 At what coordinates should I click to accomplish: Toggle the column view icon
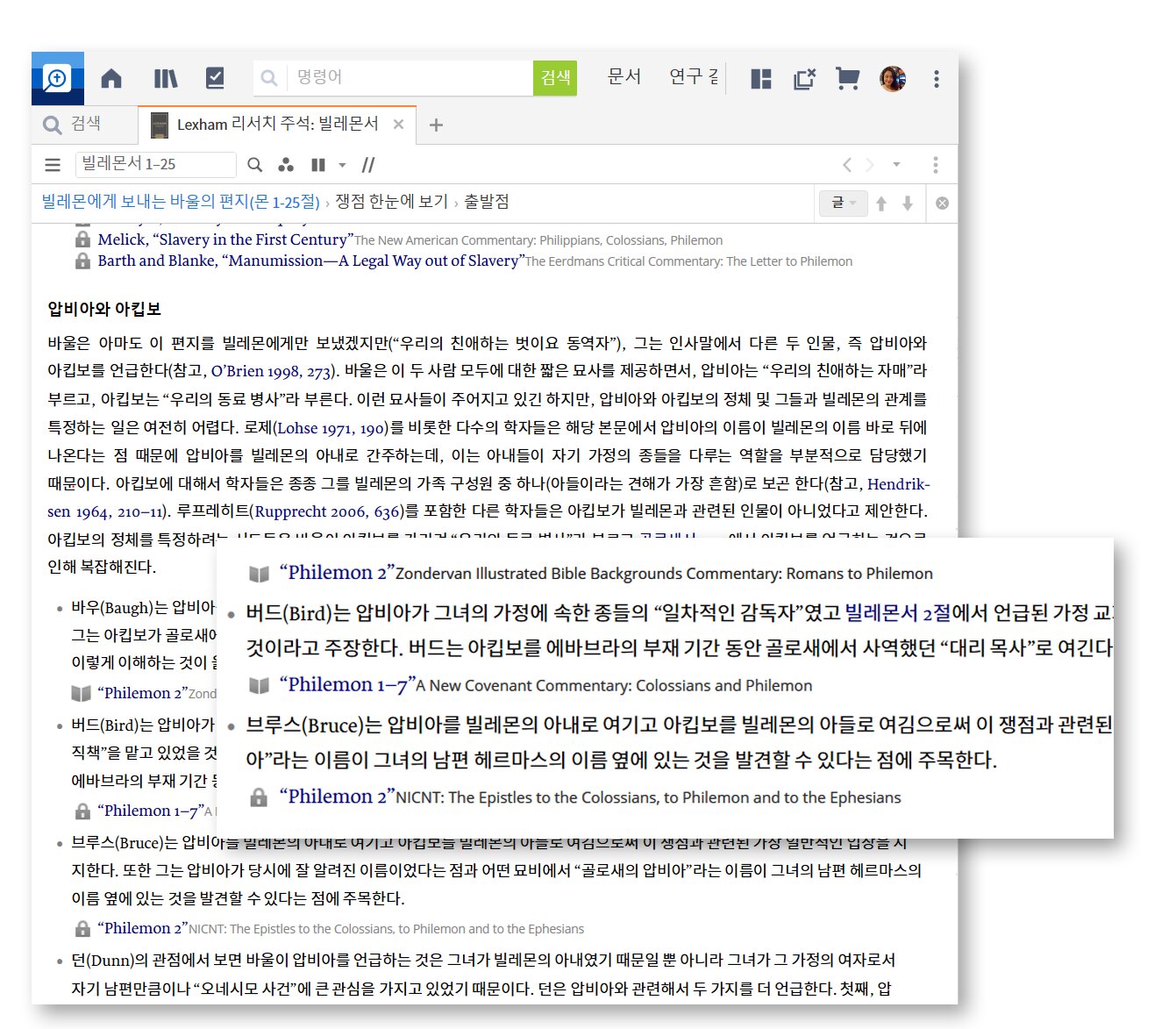(318, 165)
